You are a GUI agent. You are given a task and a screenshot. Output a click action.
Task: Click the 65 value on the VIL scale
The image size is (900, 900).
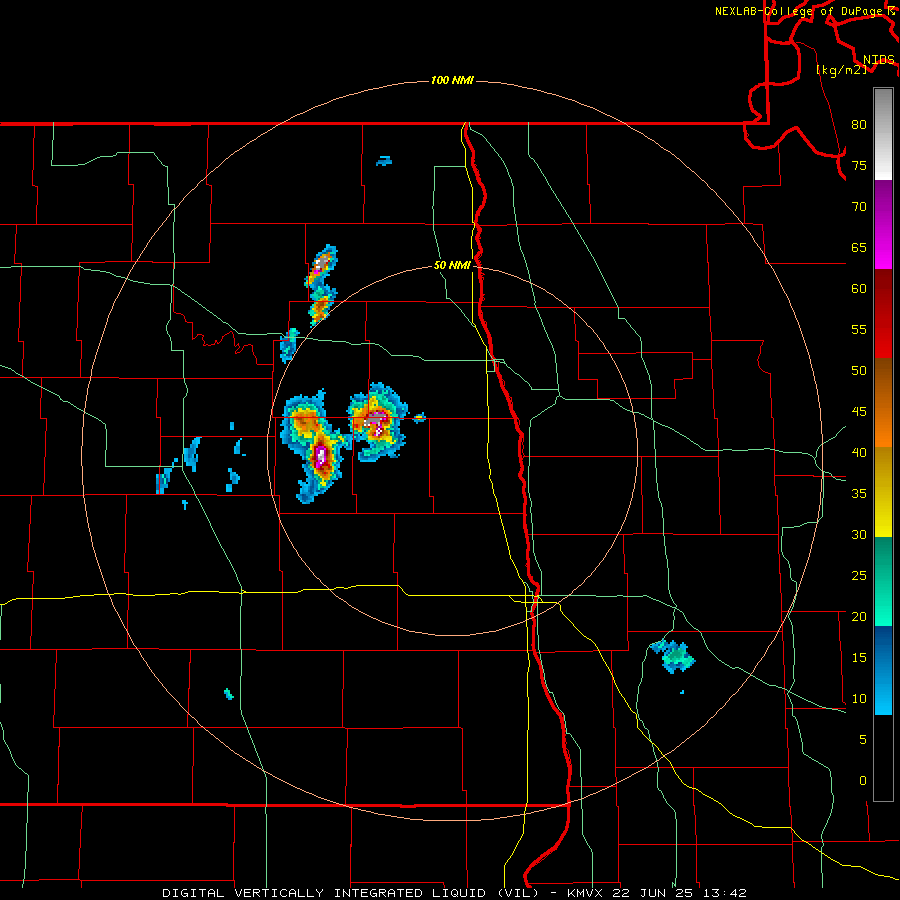click(859, 247)
